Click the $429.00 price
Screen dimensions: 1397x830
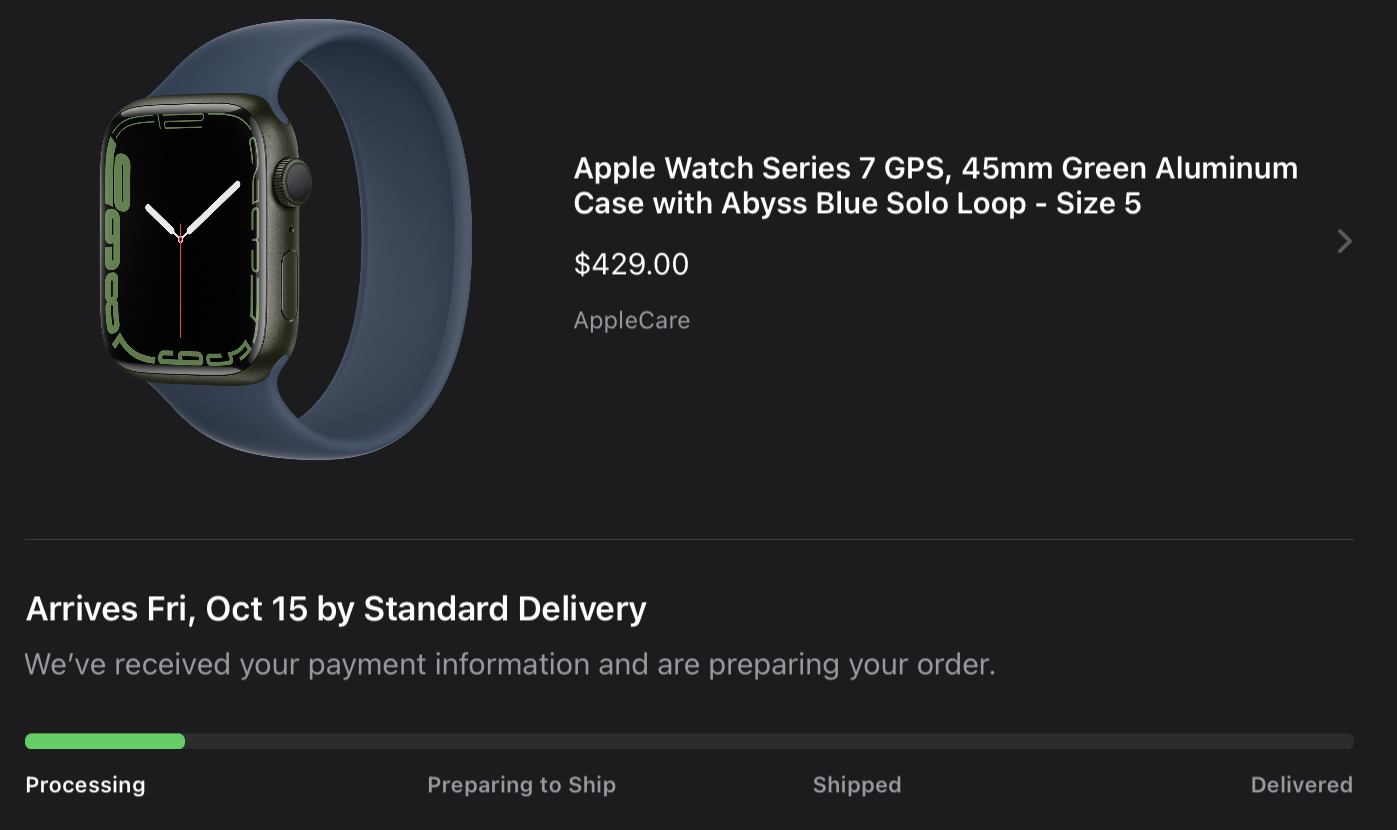631,264
